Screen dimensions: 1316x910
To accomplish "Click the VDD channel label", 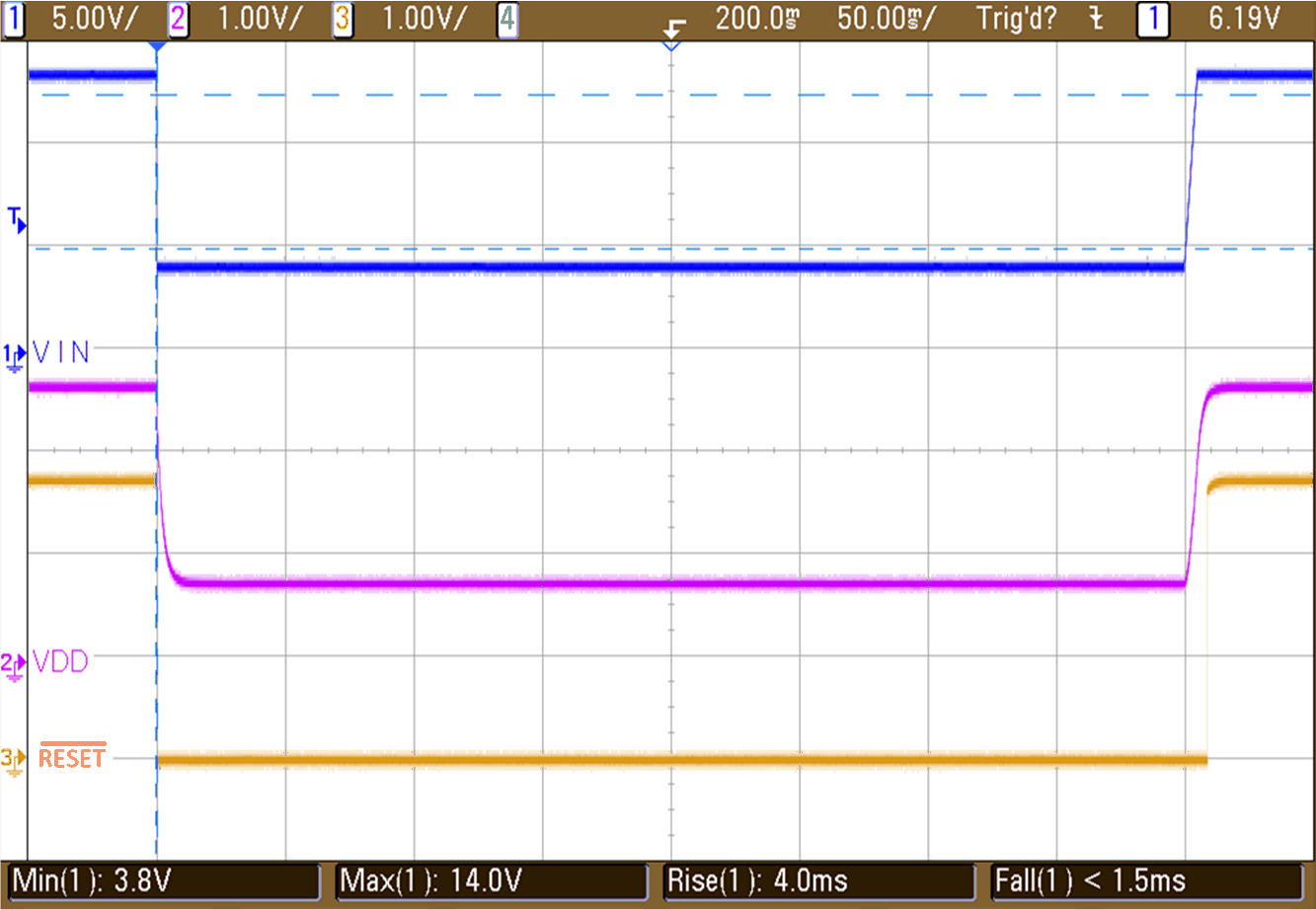I will click(x=61, y=661).
